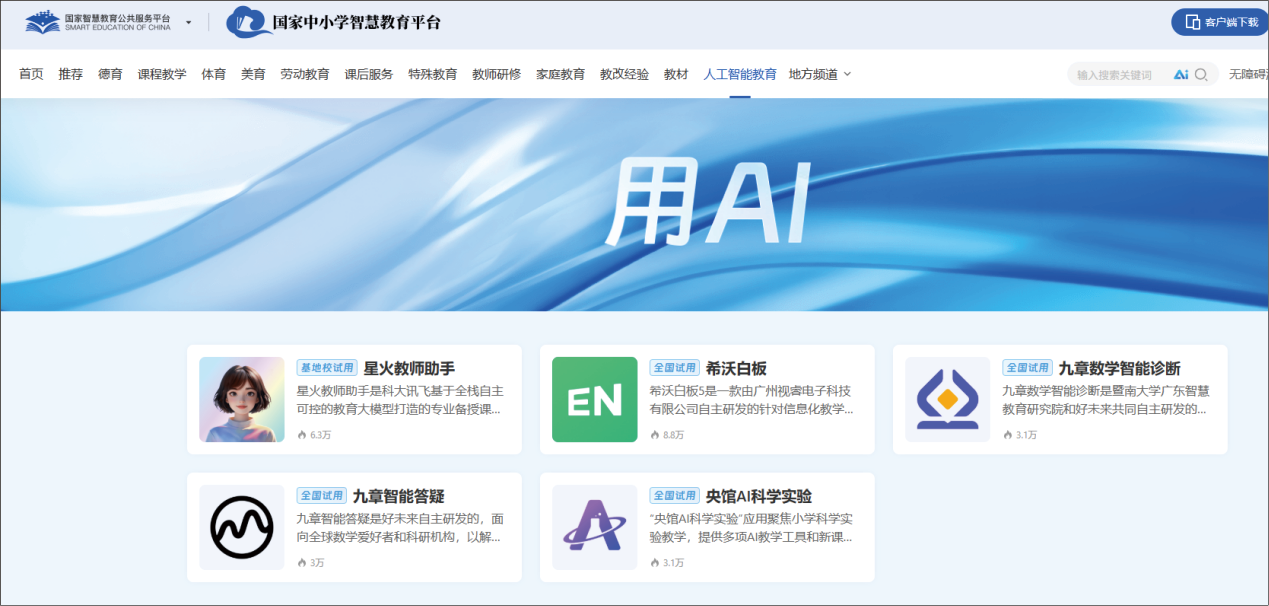1269x606 pixels.
Task: Select the 人工智能教育 tab
Action: click(739, 74)
